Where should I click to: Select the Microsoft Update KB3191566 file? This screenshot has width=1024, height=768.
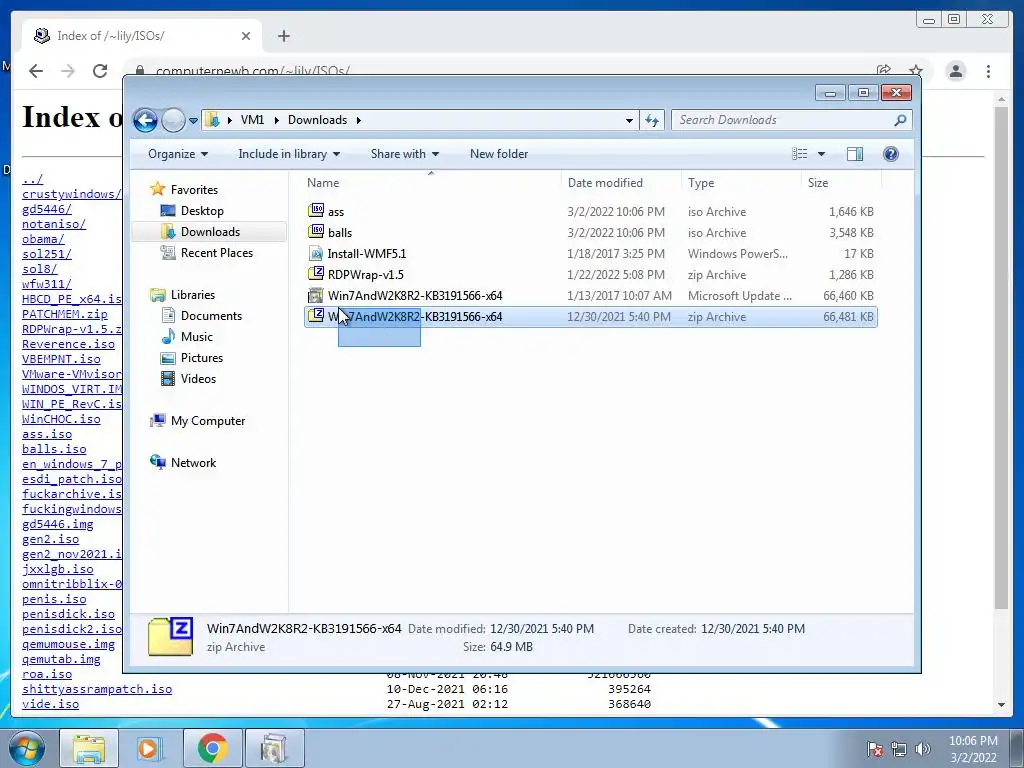click(x=590, y=296)
